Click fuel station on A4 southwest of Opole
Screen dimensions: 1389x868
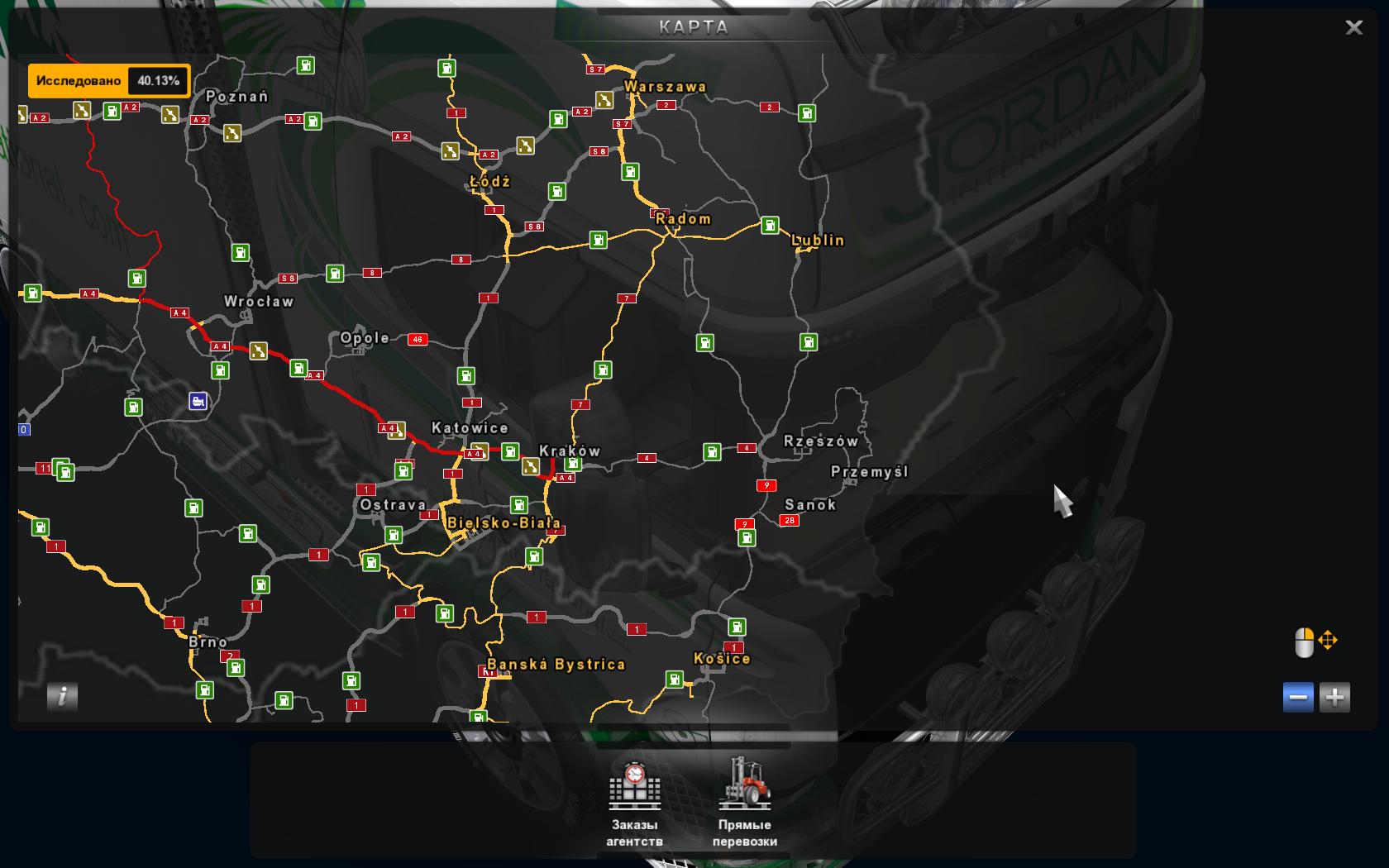coord(298,368)
